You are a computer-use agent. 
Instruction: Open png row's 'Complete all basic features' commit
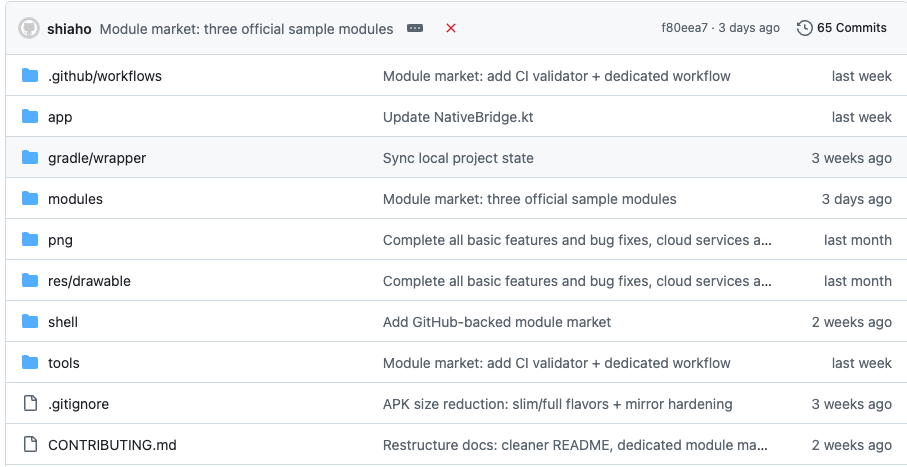(x=577, y=240)
